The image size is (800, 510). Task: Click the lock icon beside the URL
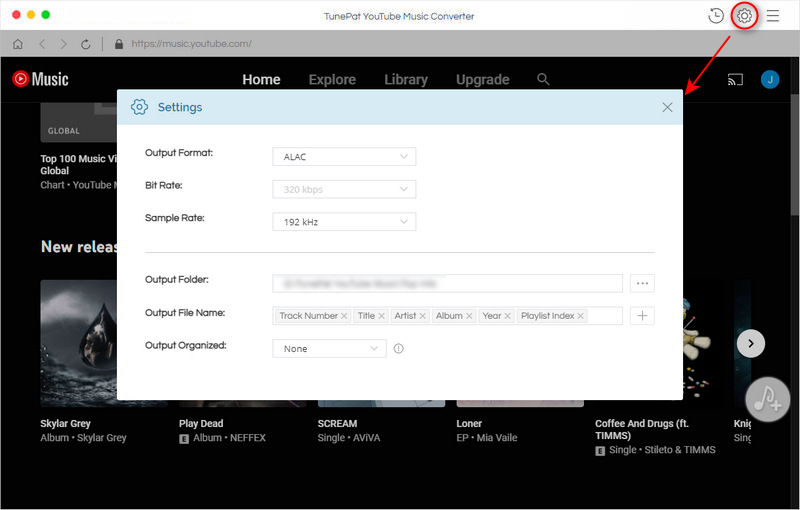tap(119, 44)
